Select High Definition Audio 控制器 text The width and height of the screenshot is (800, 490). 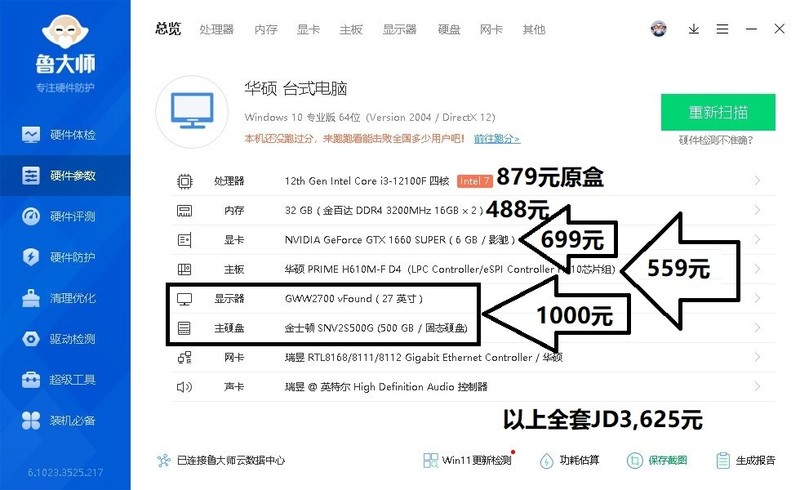point(420,387)
